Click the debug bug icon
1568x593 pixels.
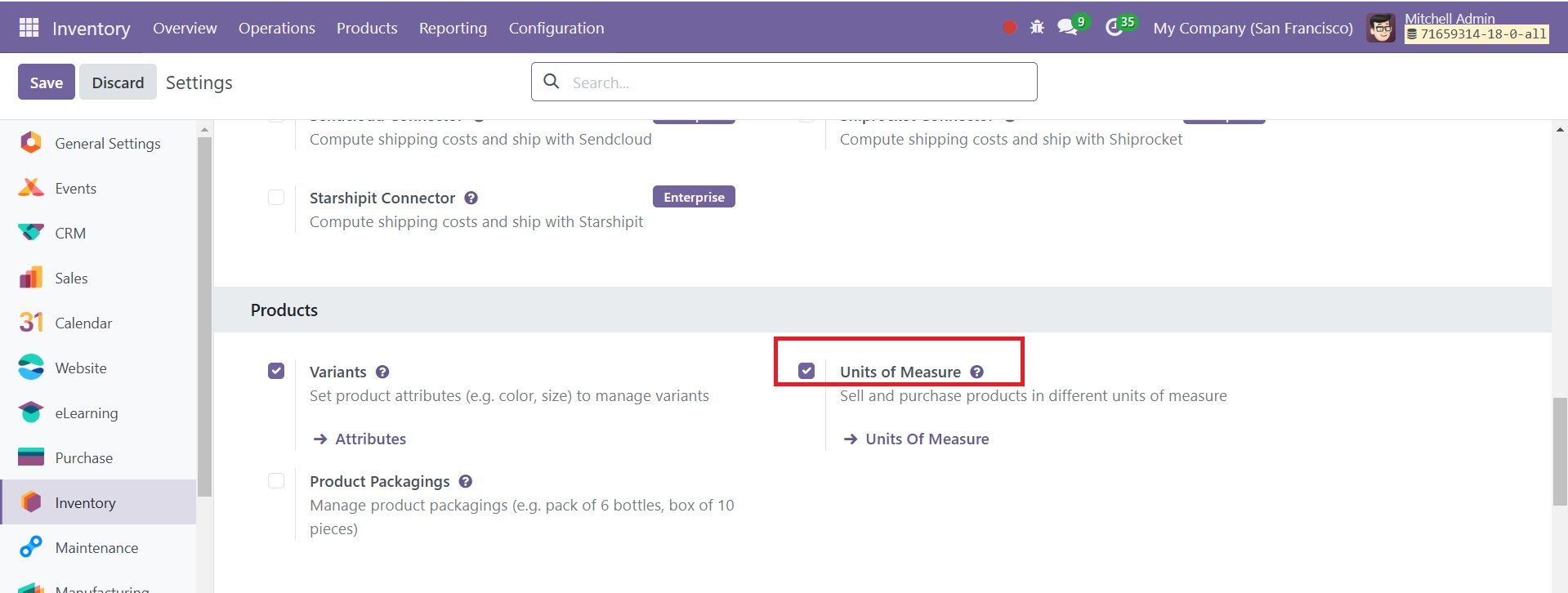[x=1037, y=28]
